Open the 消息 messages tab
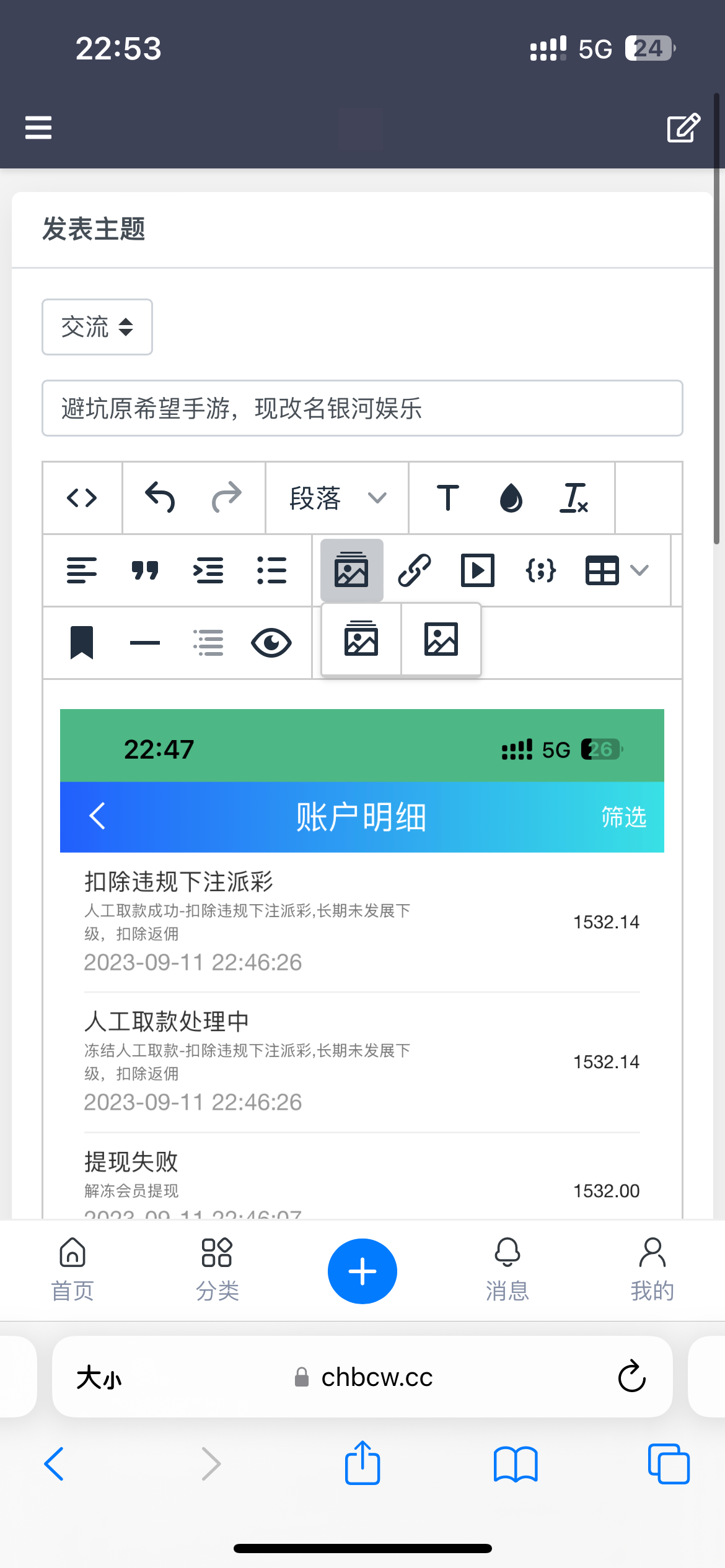The width and height of the screenshot is (725, 1568). [x=507, y=1270]
